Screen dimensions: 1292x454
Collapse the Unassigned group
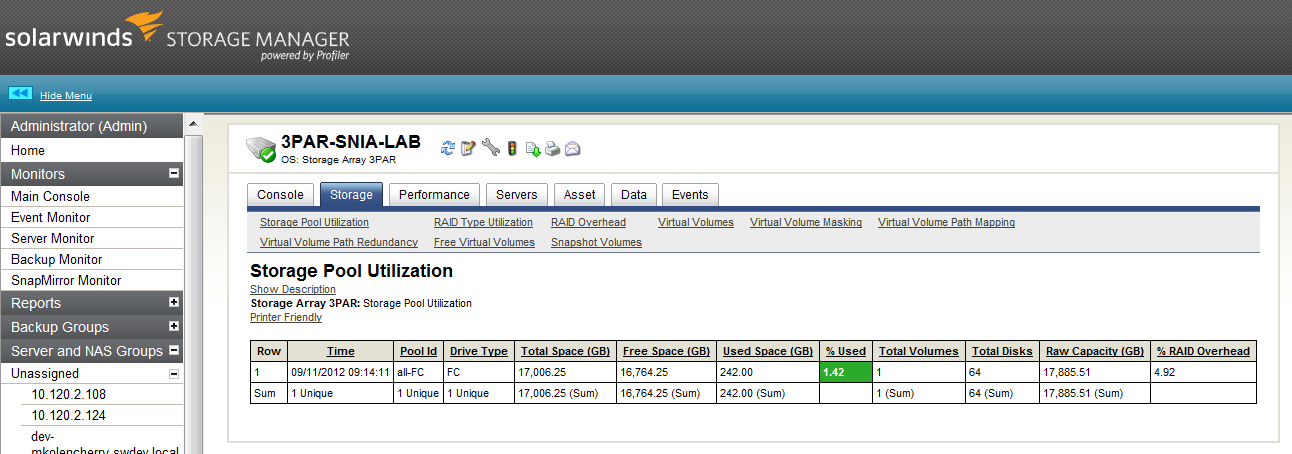point(174,373)
